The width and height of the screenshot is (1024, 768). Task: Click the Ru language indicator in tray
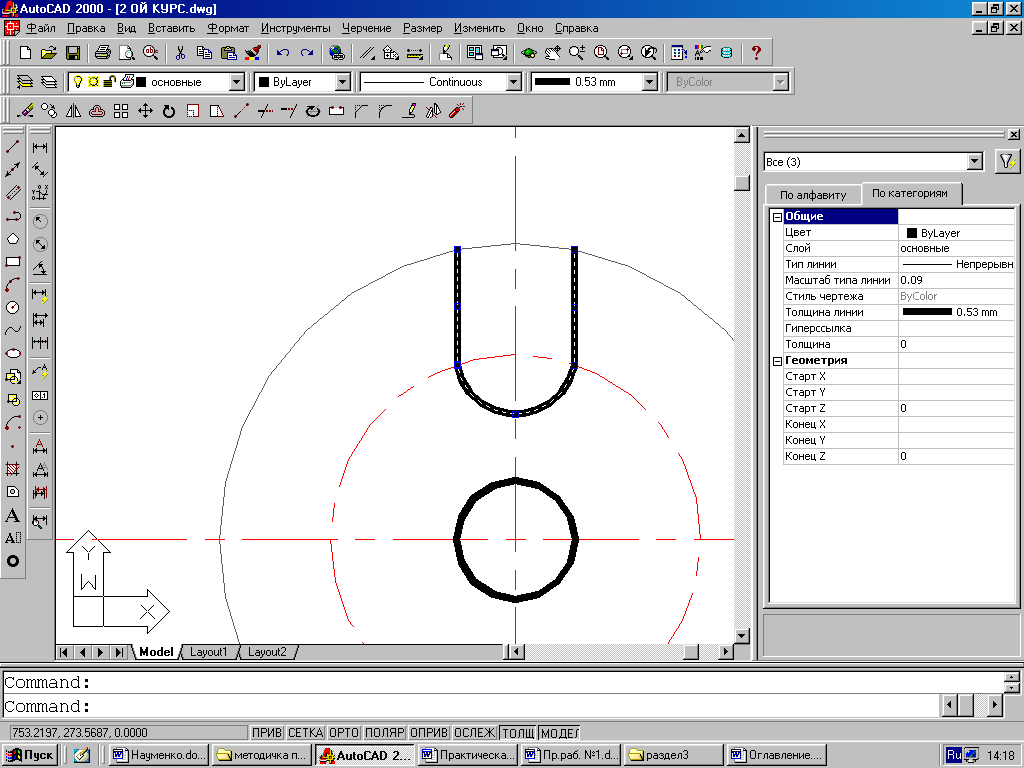[953, 755]
